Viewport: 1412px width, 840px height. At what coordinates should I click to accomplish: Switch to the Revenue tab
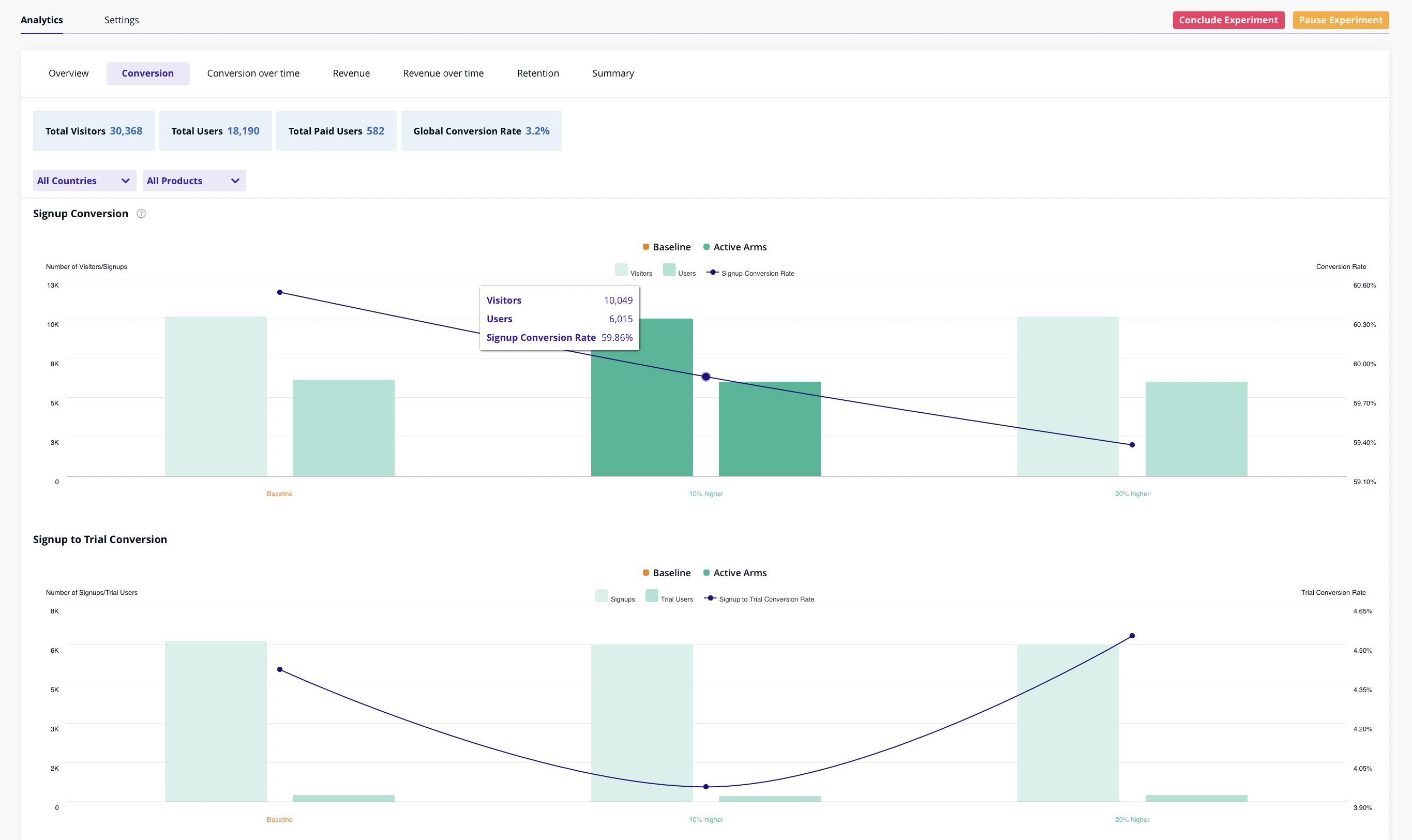pos(351,73)
